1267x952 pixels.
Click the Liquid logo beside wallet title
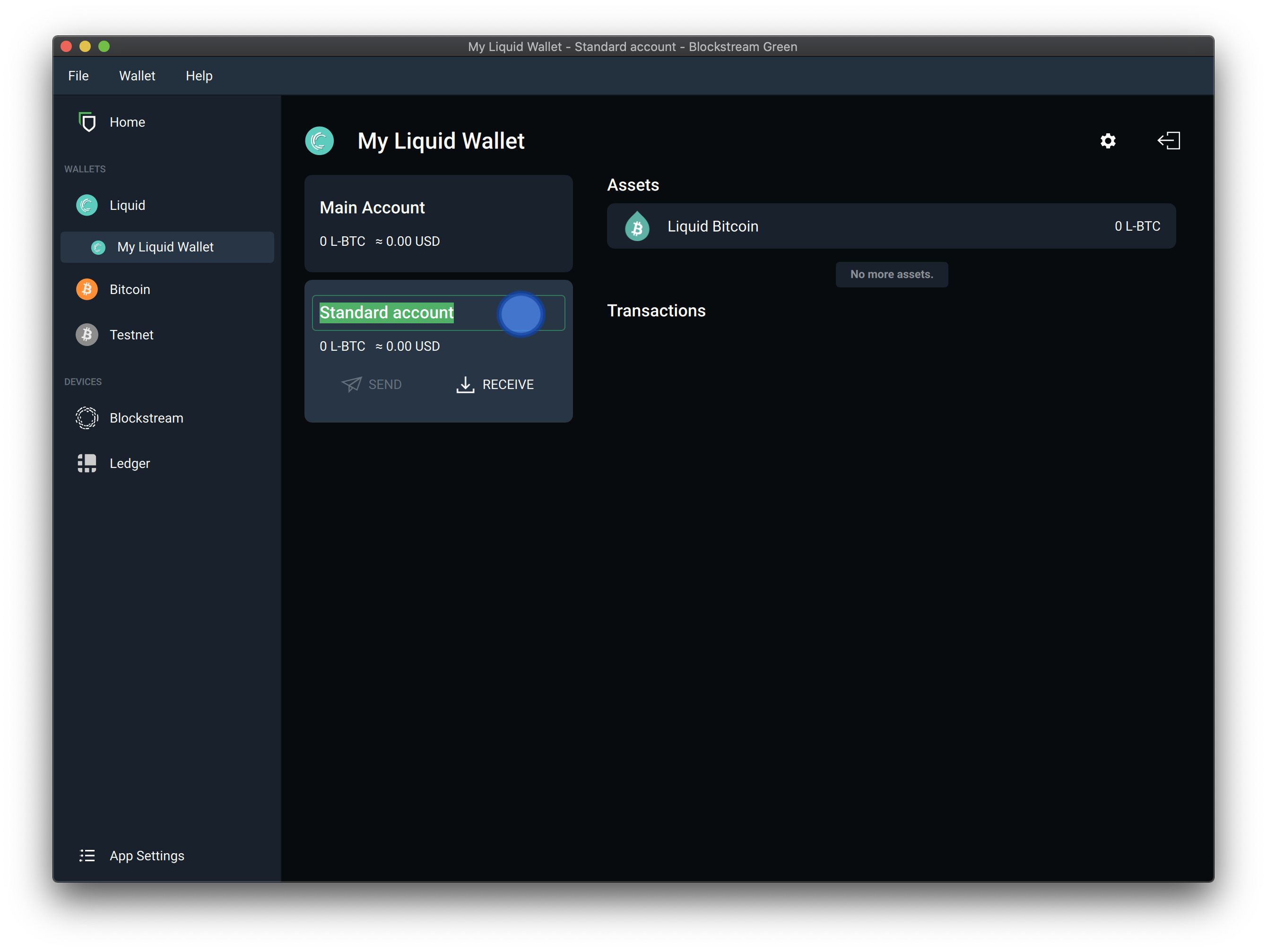click(320, 141)
